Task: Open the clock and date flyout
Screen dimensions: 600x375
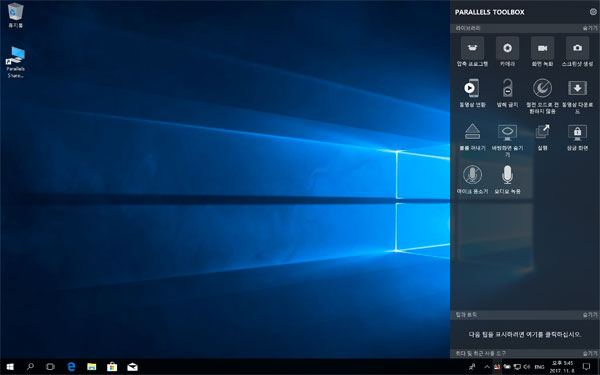Action: [x=562, y=367]
